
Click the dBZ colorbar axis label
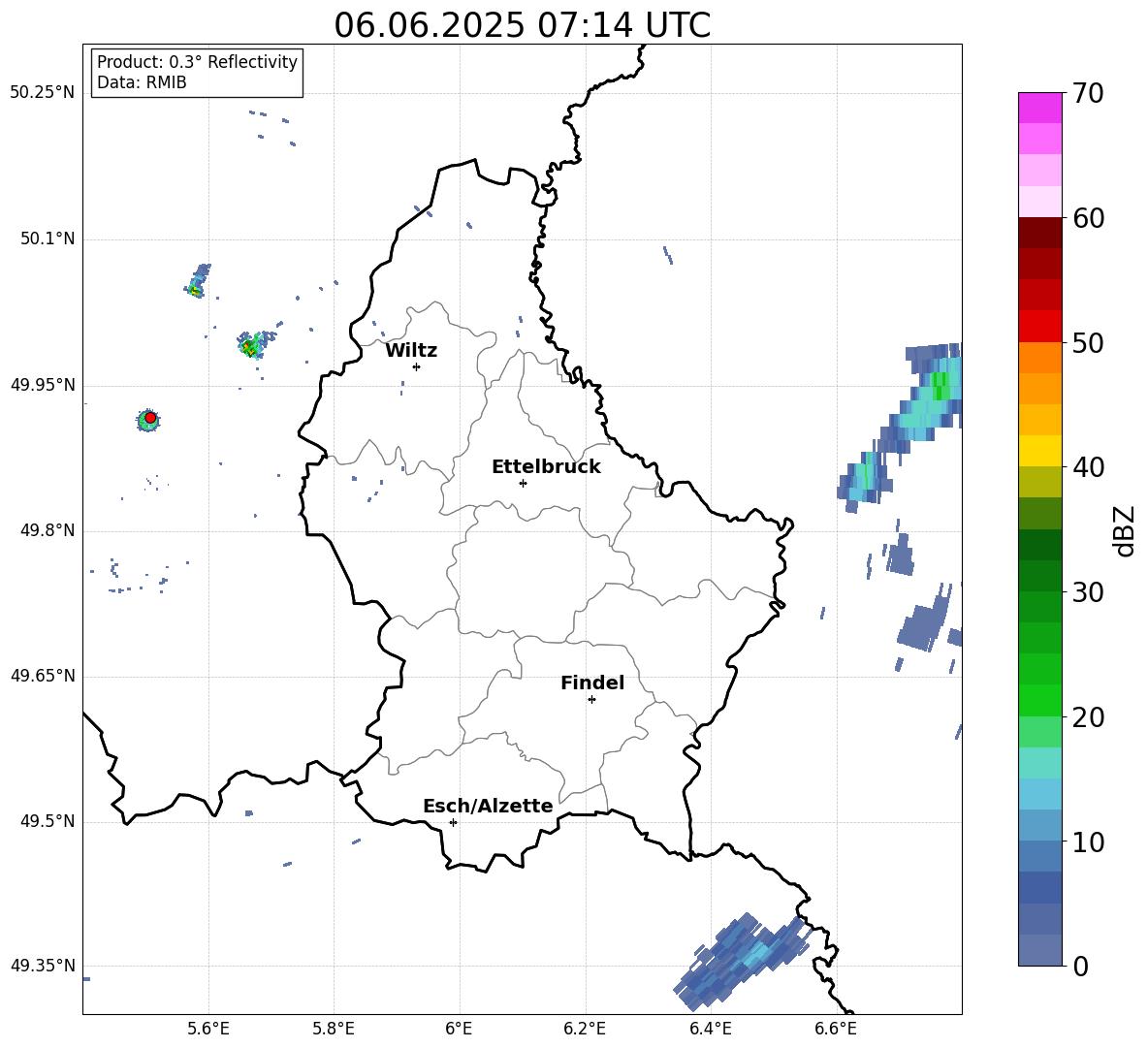pos(1124,530)
